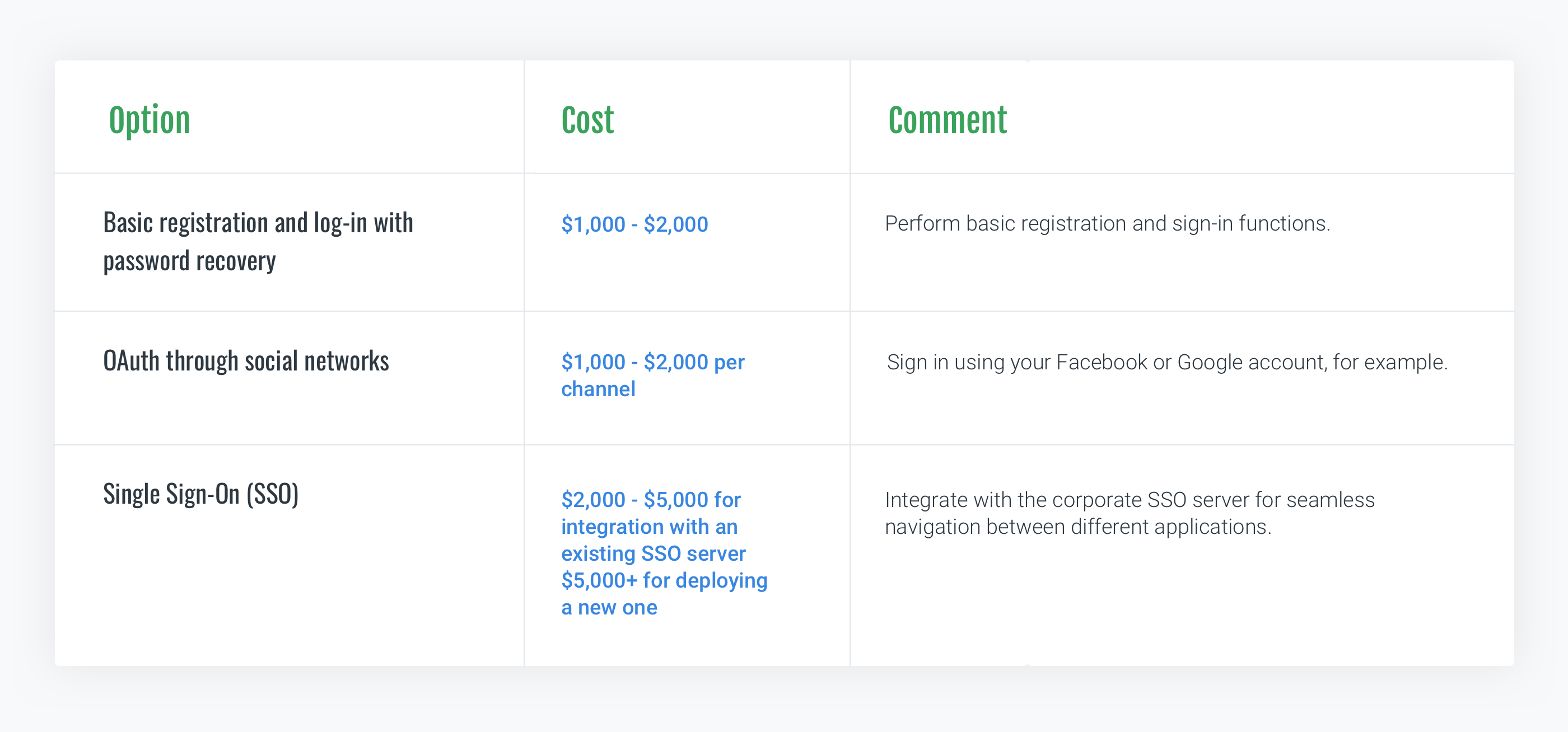This screenshot has width=1568, height=732.
Task: Click the "$1,000 - $2,000 per" cost line
Action: 652,362
